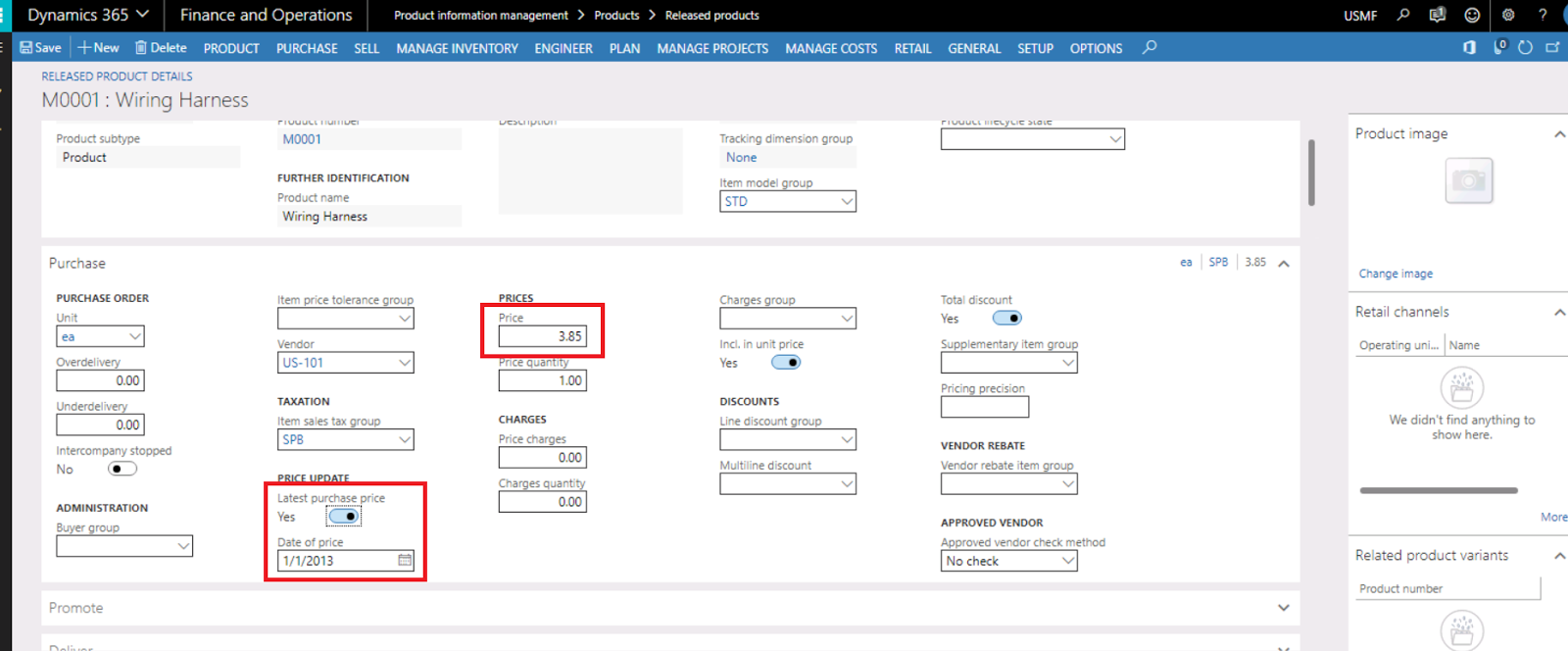Toggle Latest purchase price switch
The image size is (1568, 651).
(x=344, y=516)
